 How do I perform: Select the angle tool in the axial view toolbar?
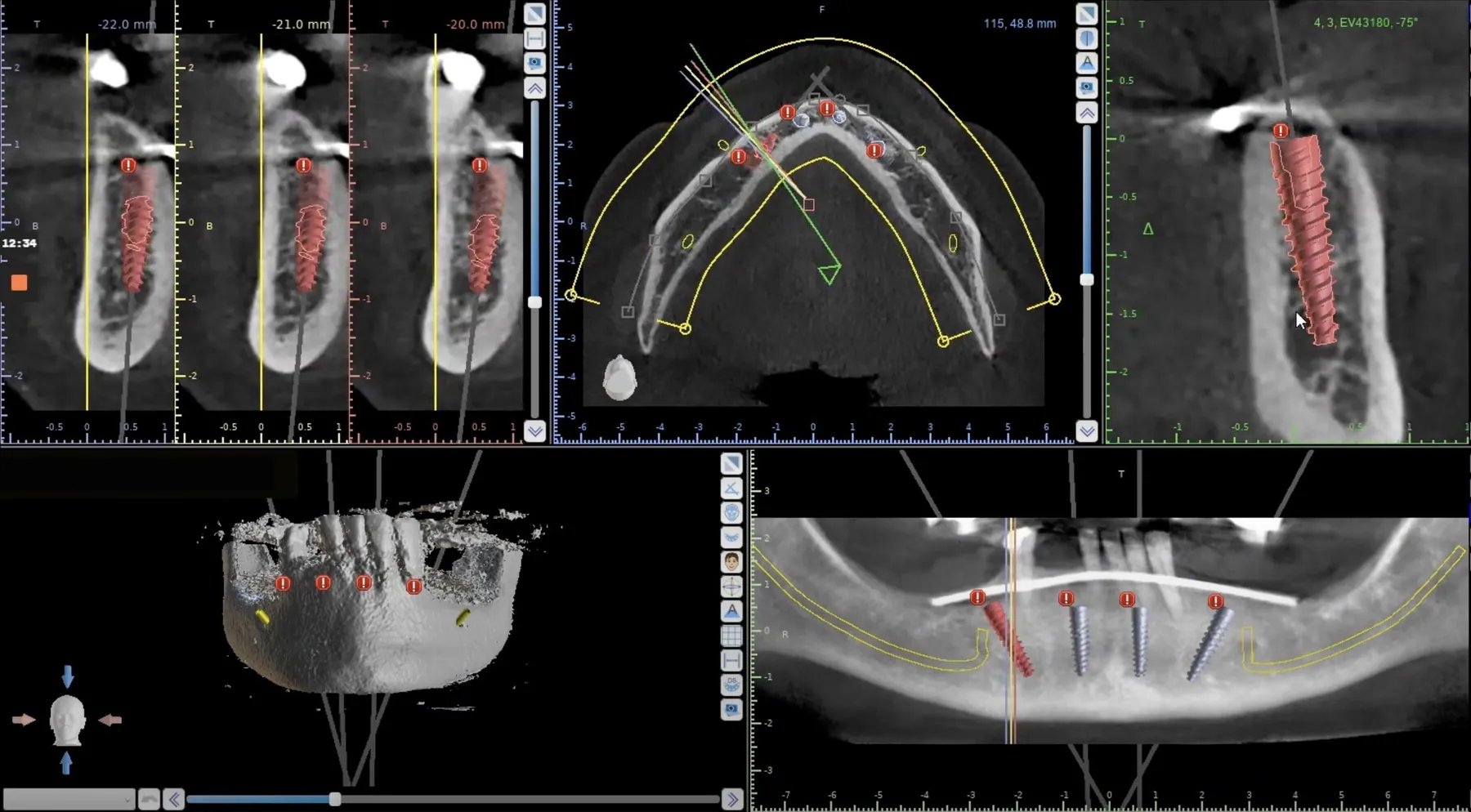1086,63
